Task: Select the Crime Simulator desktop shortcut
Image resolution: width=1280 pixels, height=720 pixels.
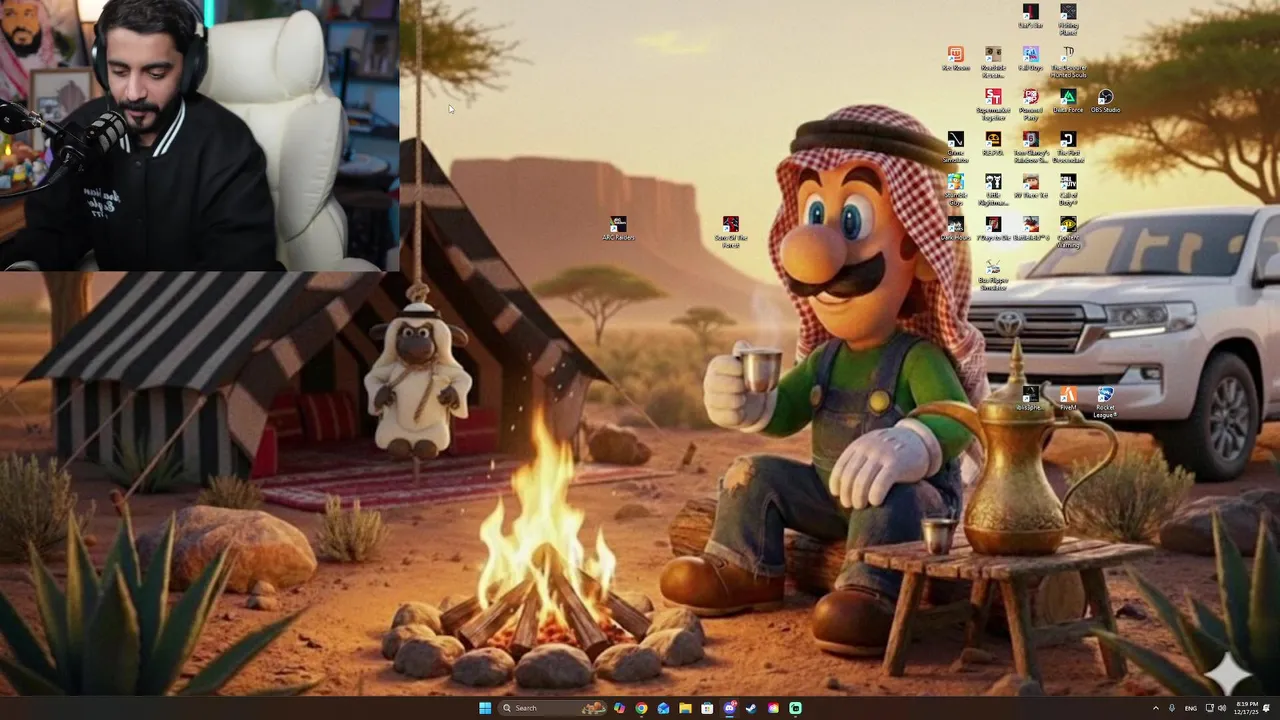Action: pyautogui.click(x=956, y=146)
